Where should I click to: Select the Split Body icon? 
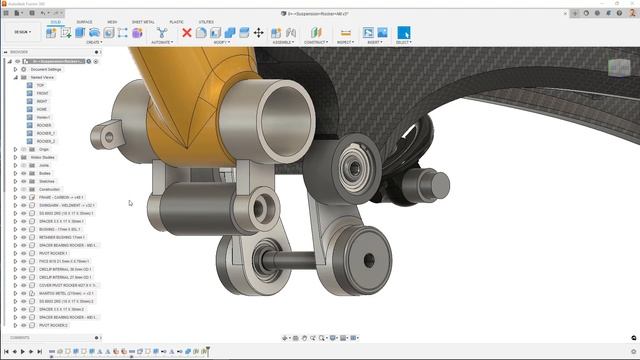click(244, 33)
